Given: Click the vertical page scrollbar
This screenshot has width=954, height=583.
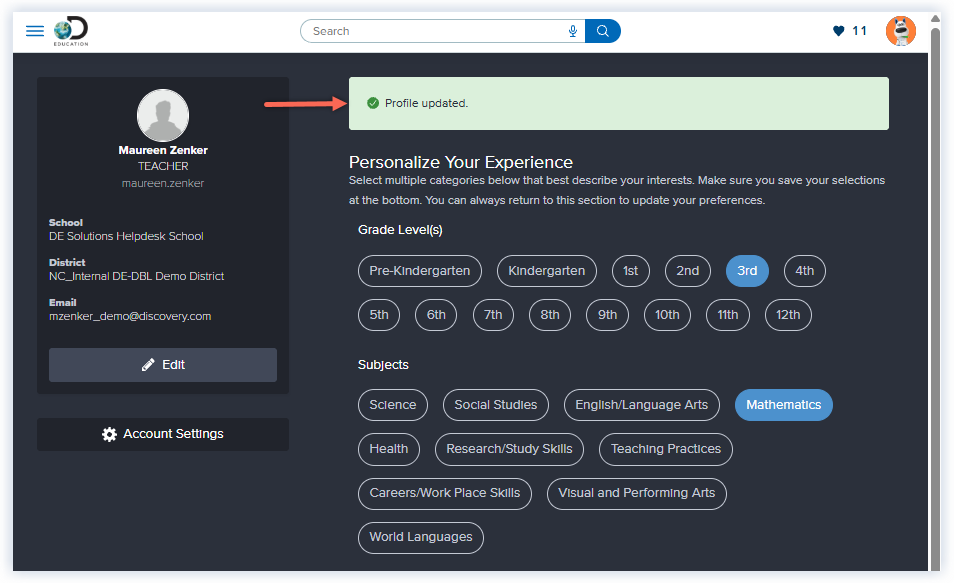Looking at the screenshot, I should 935,300.
